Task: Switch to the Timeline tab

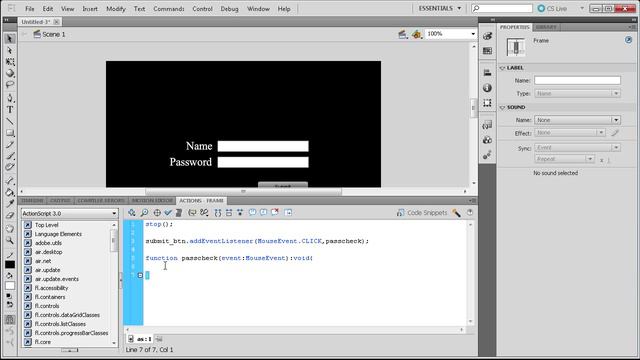Action: tap(32, 201)
